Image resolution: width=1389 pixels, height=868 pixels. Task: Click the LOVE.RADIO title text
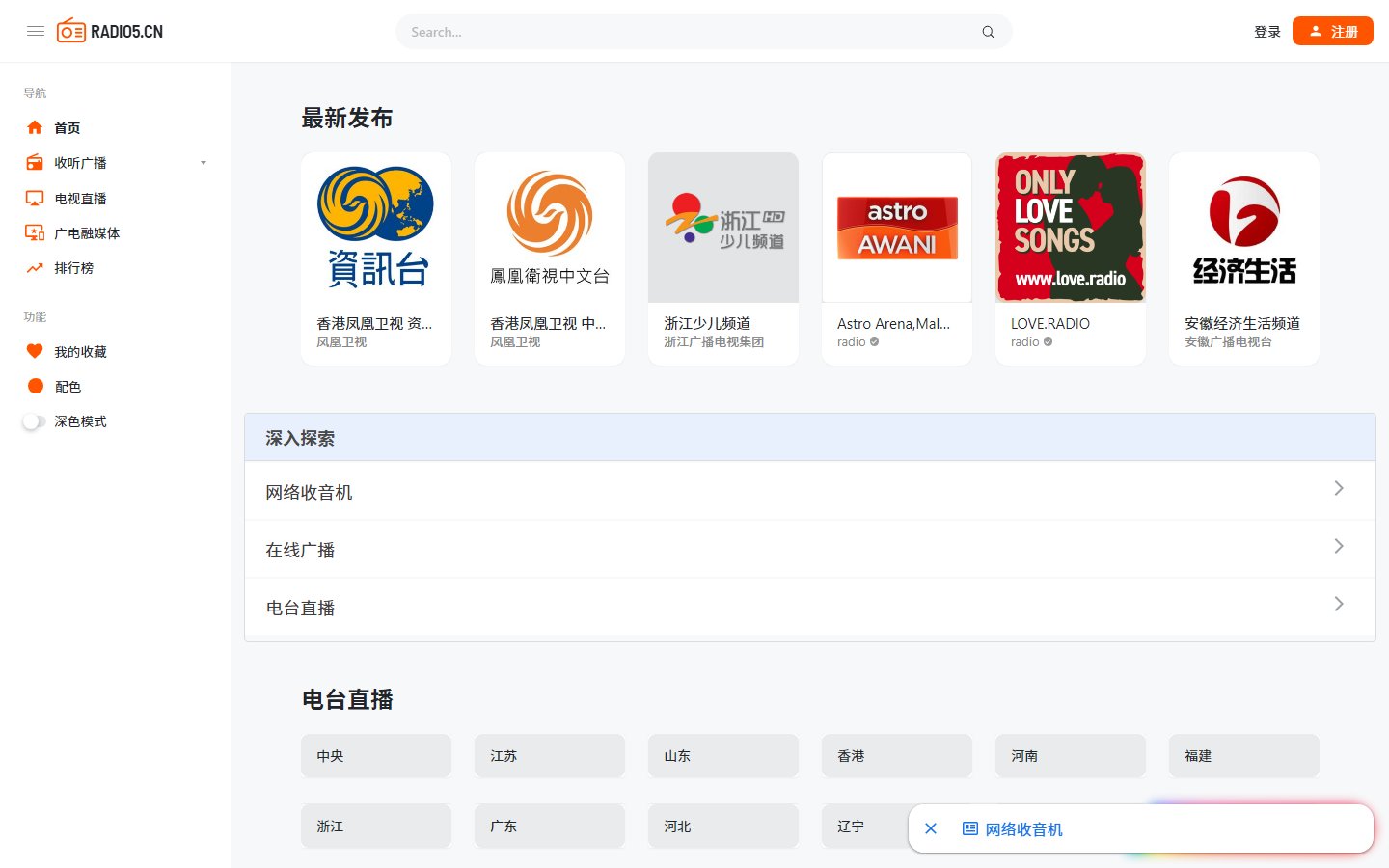(x=1050, y=324)
